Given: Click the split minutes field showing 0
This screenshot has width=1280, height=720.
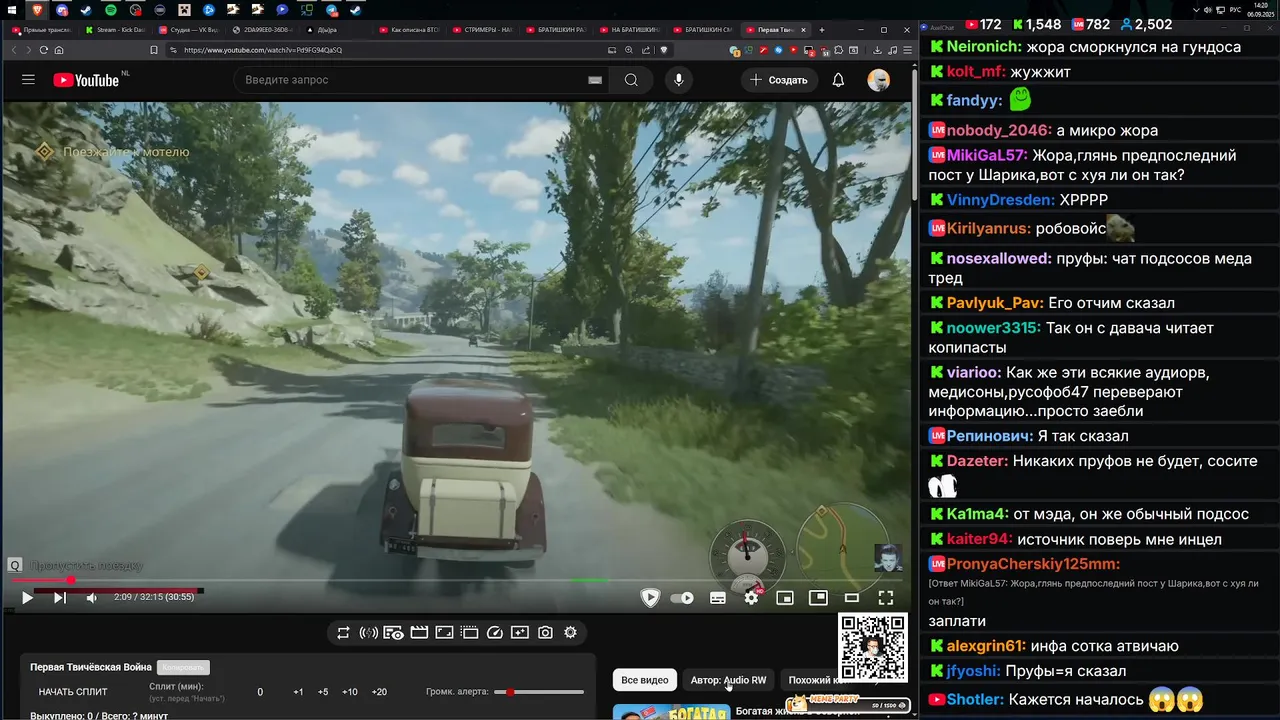Looking at the screenshot, I should click(x=260, y=692).
